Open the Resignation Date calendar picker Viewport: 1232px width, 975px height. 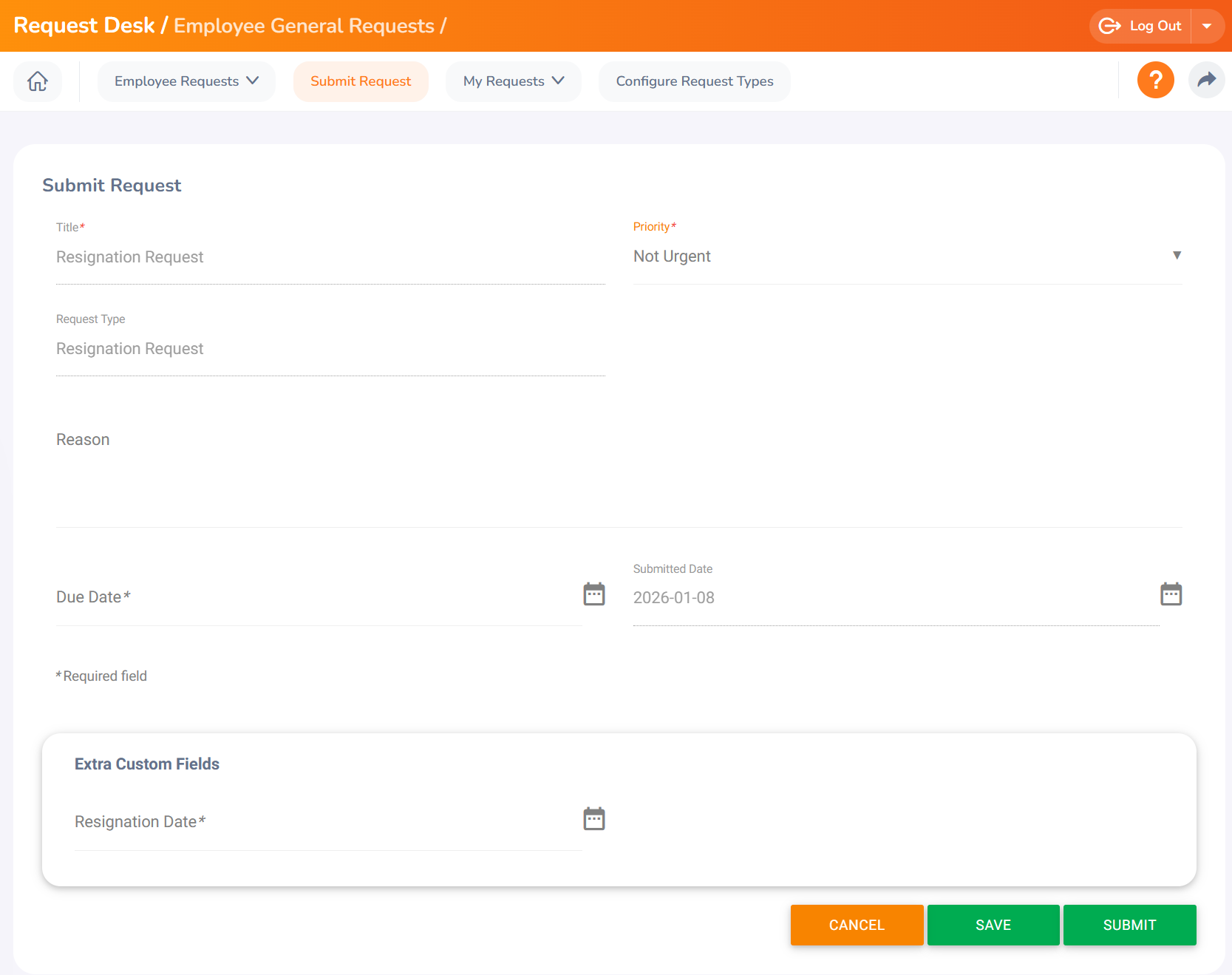coord(593,819)
